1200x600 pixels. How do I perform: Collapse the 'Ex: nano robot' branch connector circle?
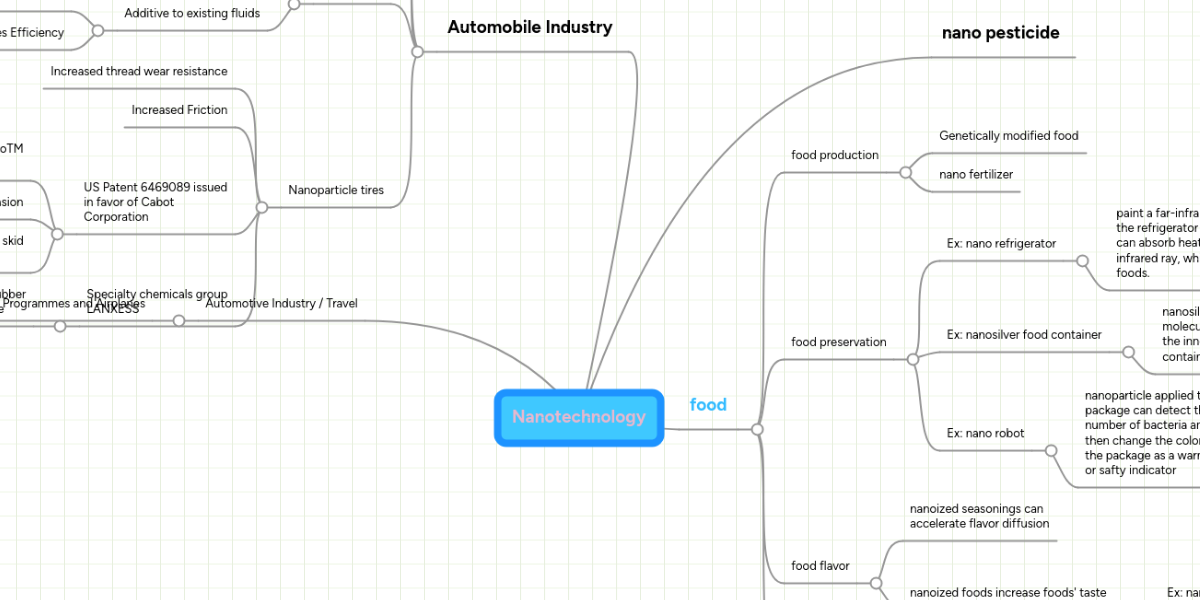(1051, 451)
